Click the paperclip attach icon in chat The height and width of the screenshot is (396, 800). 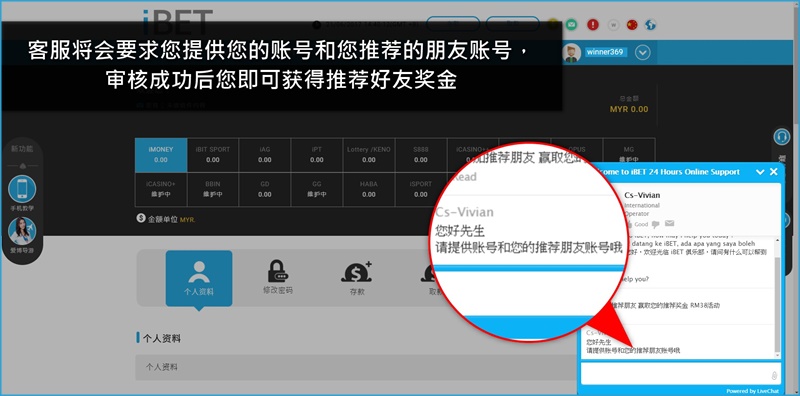click(774, 376)
